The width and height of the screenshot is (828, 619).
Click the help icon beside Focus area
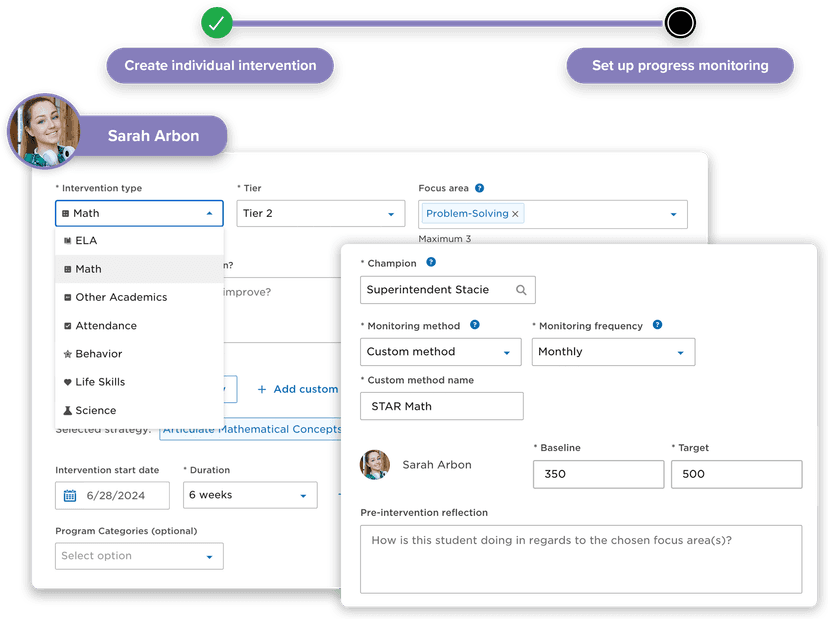click(x=478, y=187)
